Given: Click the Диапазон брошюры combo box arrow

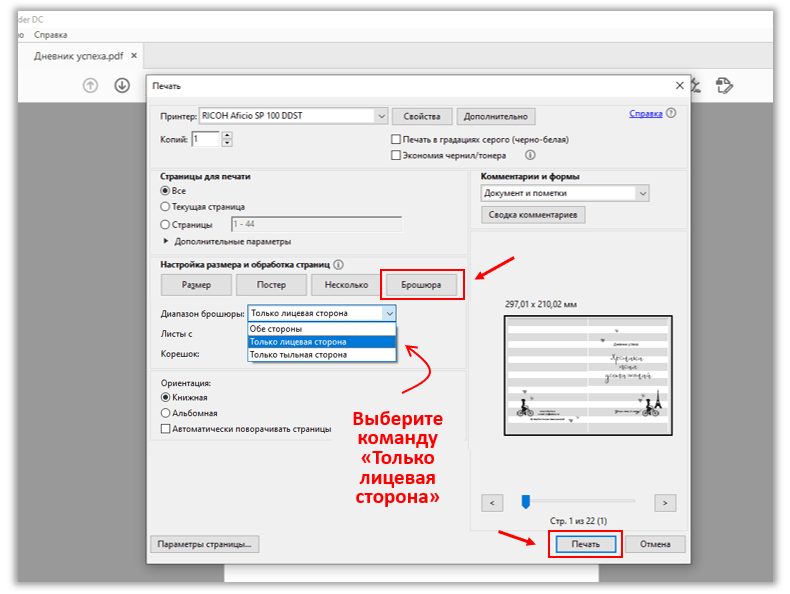Looking at the screenshot, I should click(389, 313).
